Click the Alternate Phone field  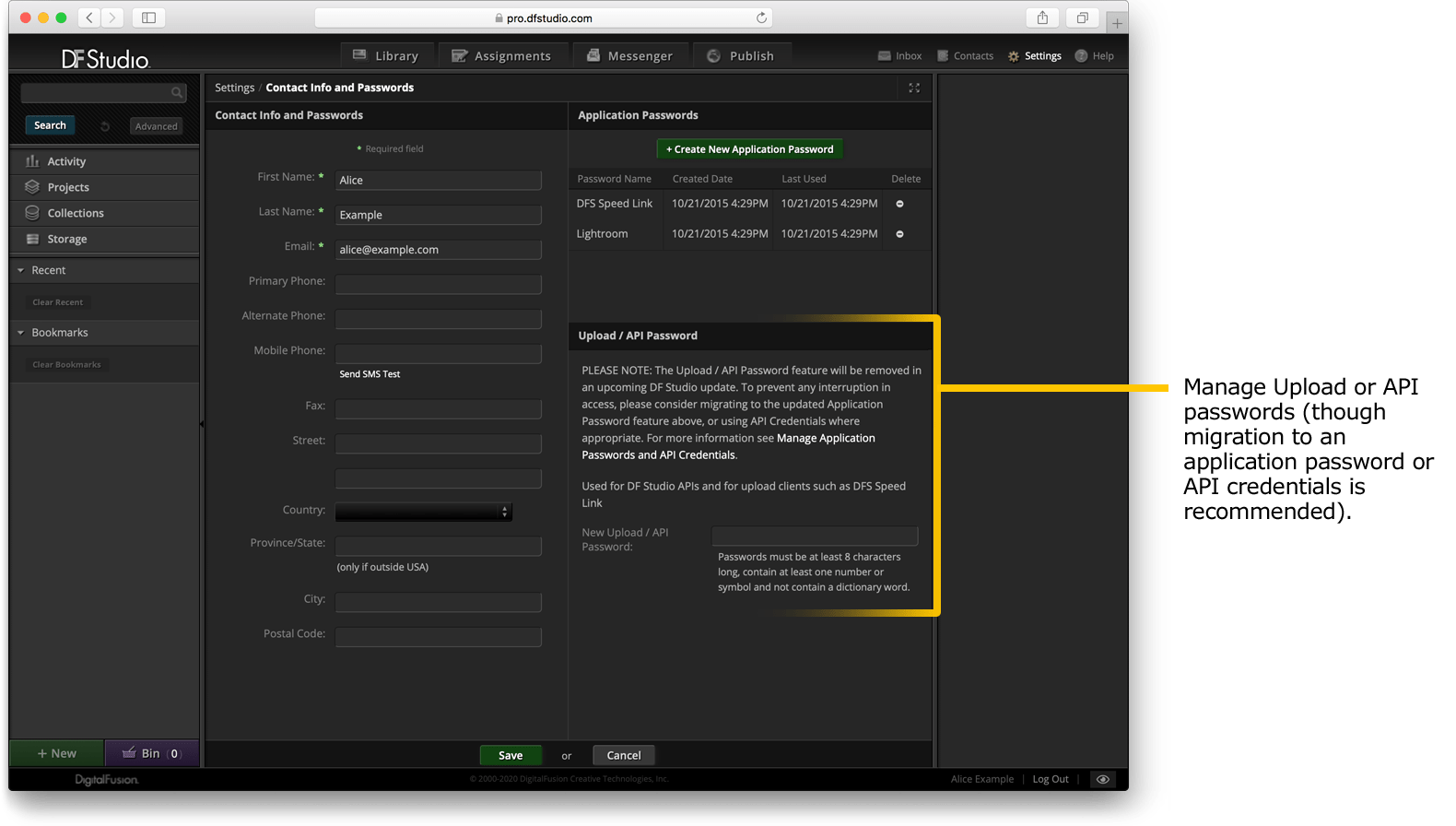[x=438, y=319]
